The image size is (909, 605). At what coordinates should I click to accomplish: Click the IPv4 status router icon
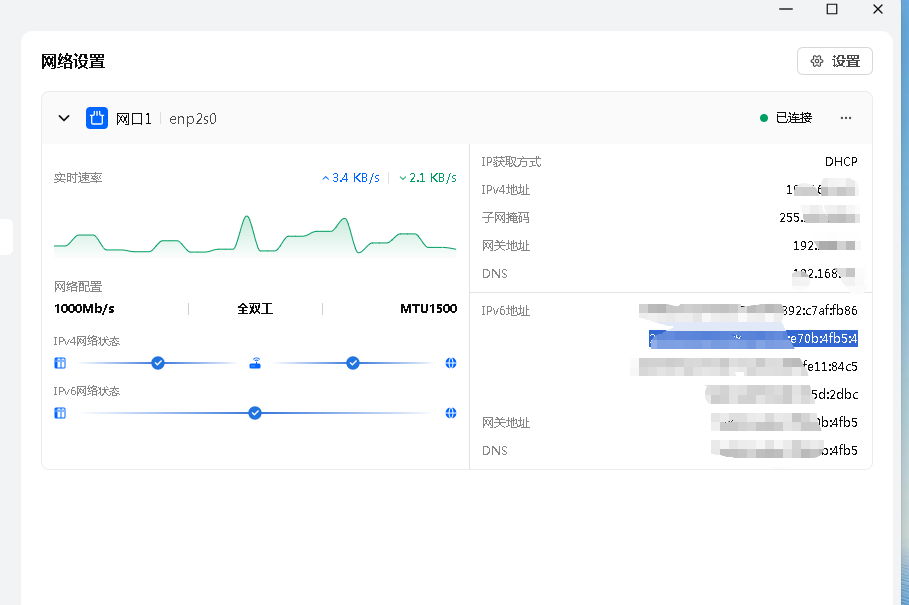pos(255,363)
